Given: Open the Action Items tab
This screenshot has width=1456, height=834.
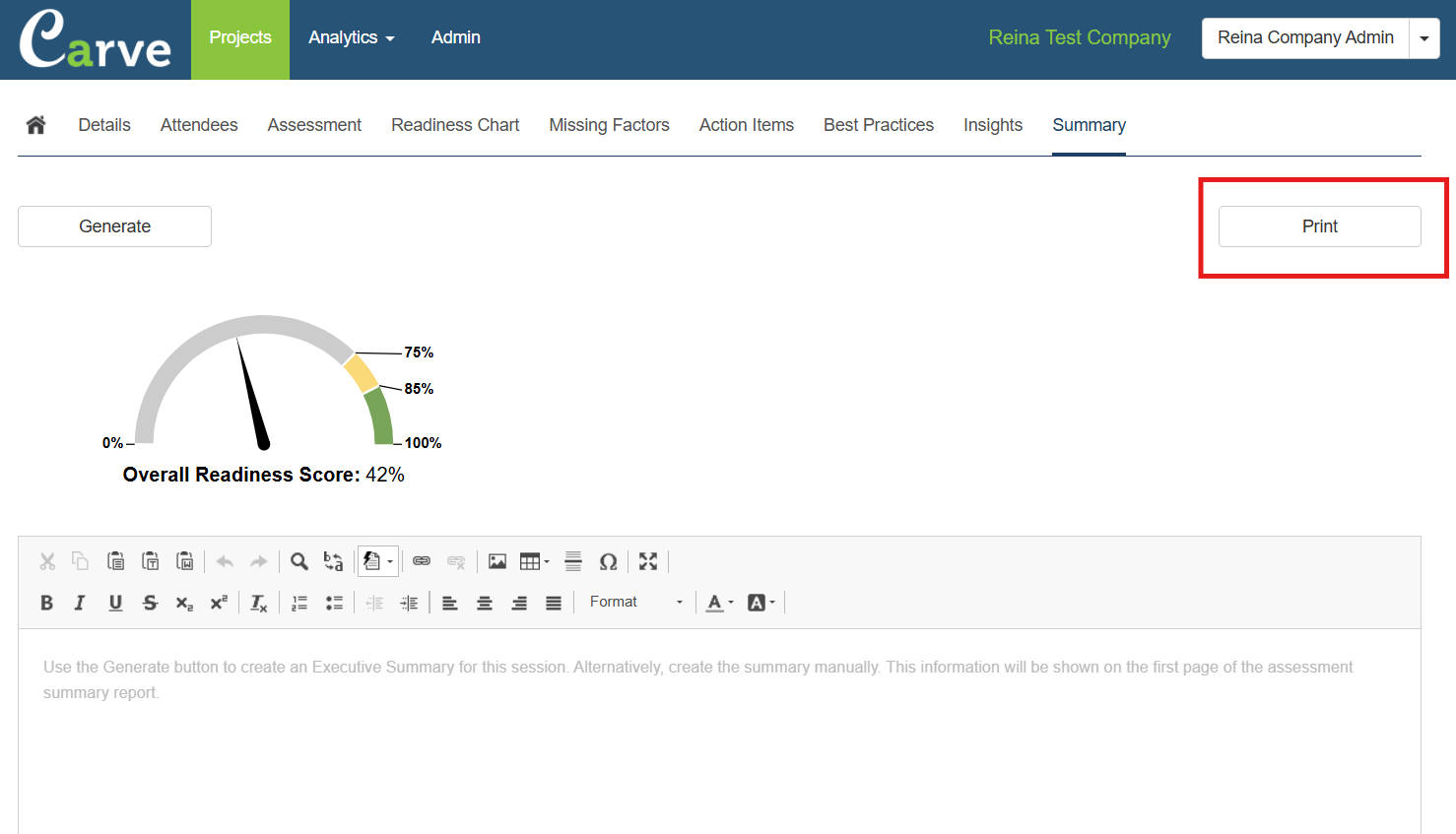Looking at the screenshot, I should click(x=746, y=125).
